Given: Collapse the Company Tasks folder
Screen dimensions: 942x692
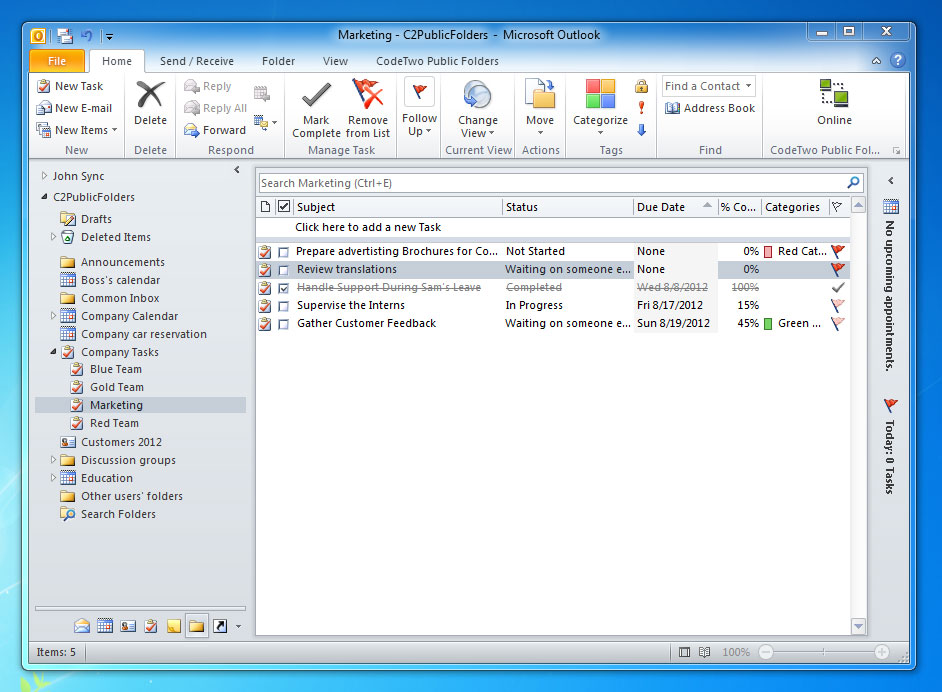Looking at the screenshot, I should (53, 351).
